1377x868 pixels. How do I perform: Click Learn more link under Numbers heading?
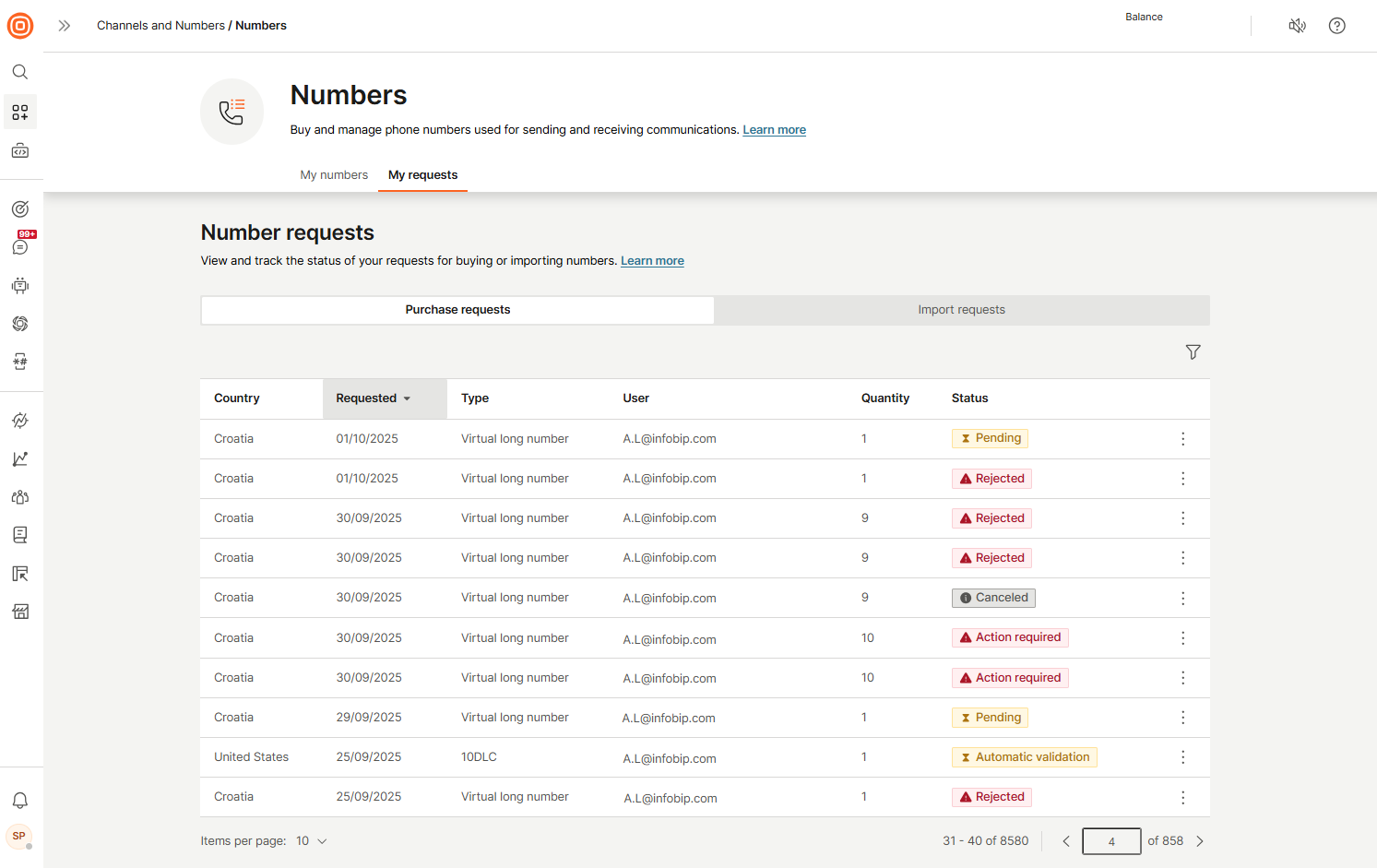pyautogui.click(x=774, y=130)
